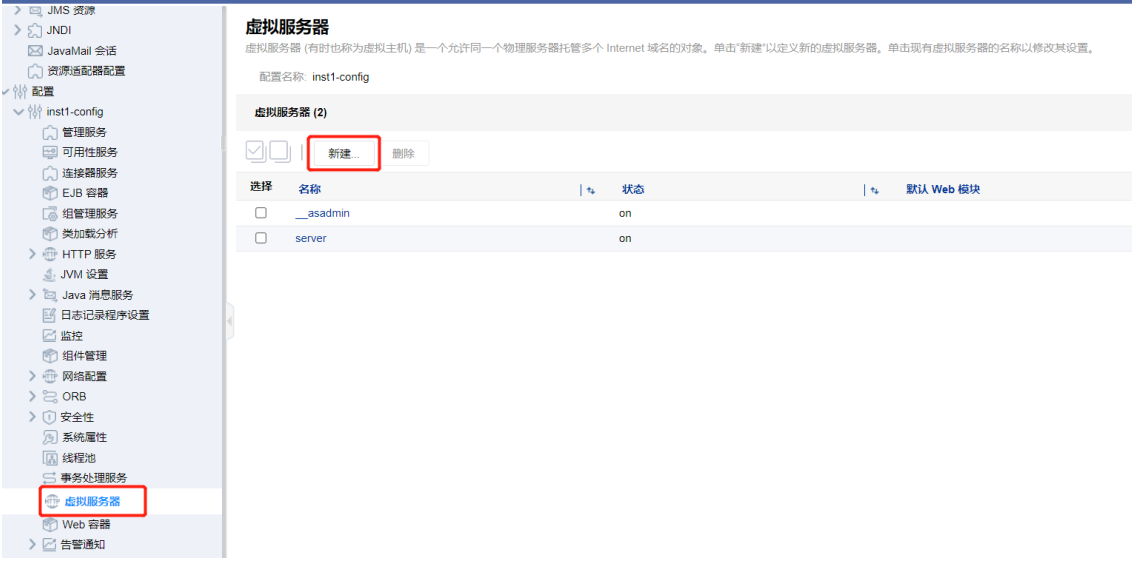The height and width of the screenshot is (570, 1132).
Task: Click the select-all checkmark icon
Action: pos(256,152)
